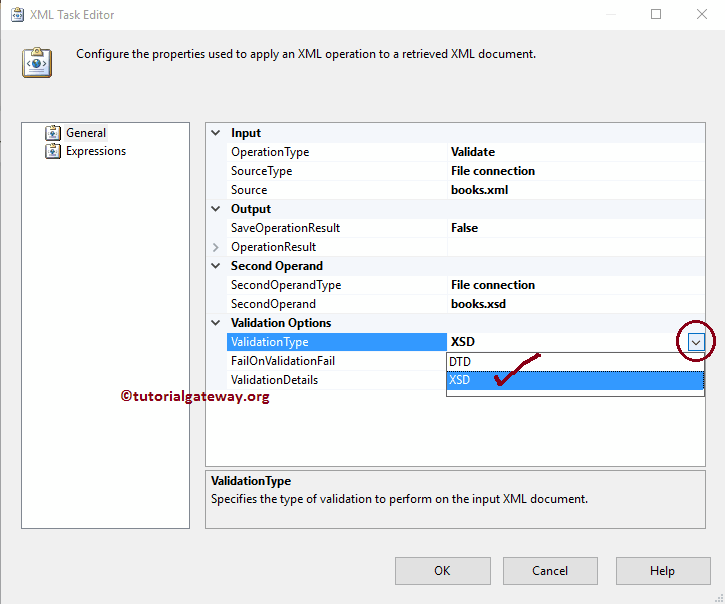
Task: Open the ValidationType dropdown arrow
Action: coord(696,342)
